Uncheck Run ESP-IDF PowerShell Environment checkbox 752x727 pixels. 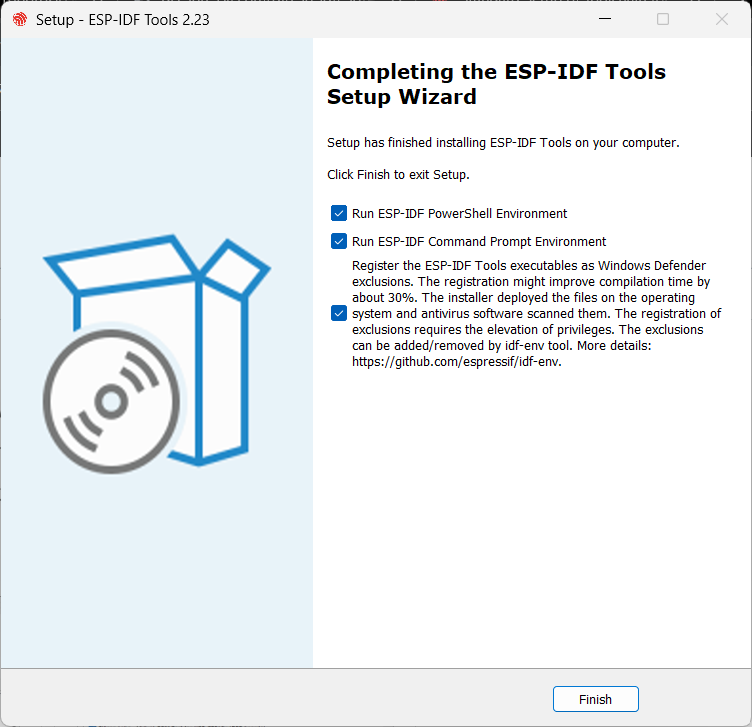339,213
